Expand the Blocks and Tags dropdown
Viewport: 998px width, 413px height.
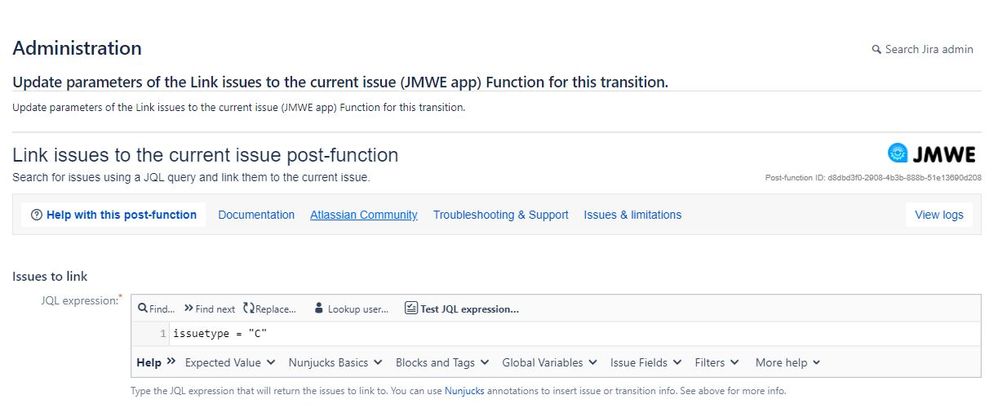[x=442, y=362]
